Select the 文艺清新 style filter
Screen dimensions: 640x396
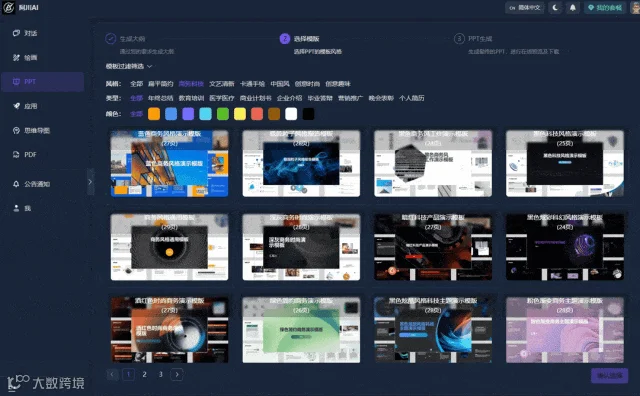[222, 84]
